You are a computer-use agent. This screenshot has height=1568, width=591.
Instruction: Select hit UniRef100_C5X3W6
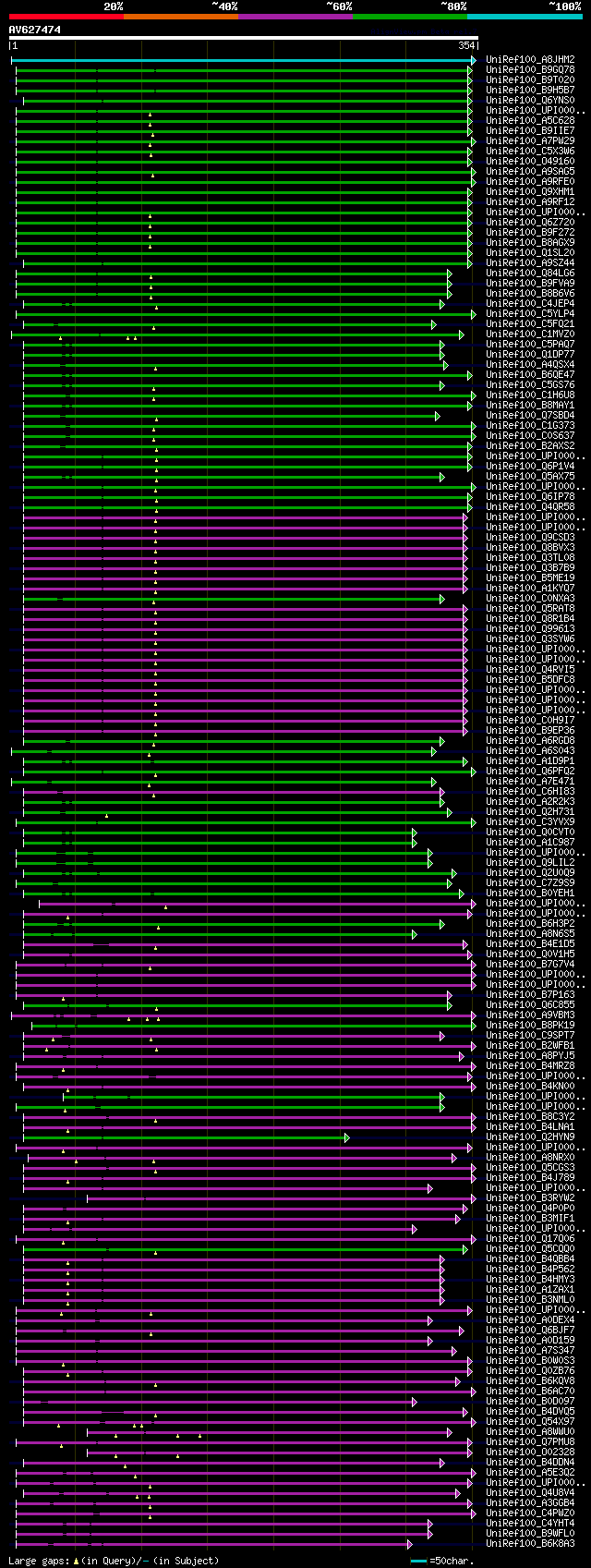(x=530, y=152)
